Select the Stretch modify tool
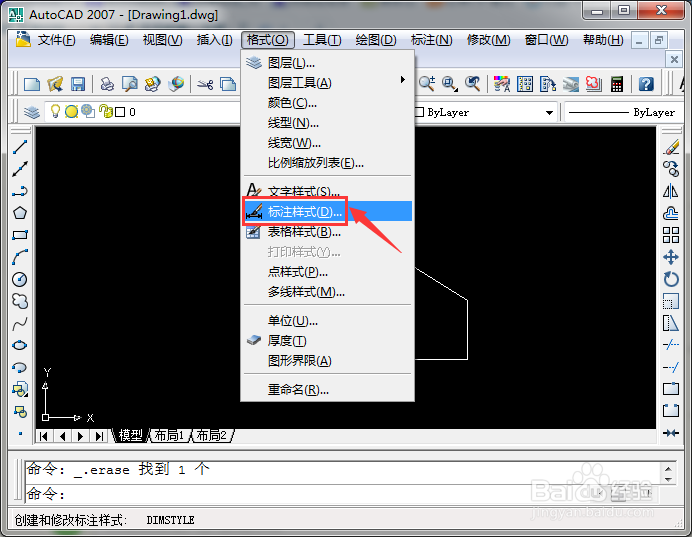This screenshot has width=692, height=537. tap(671, 323)
